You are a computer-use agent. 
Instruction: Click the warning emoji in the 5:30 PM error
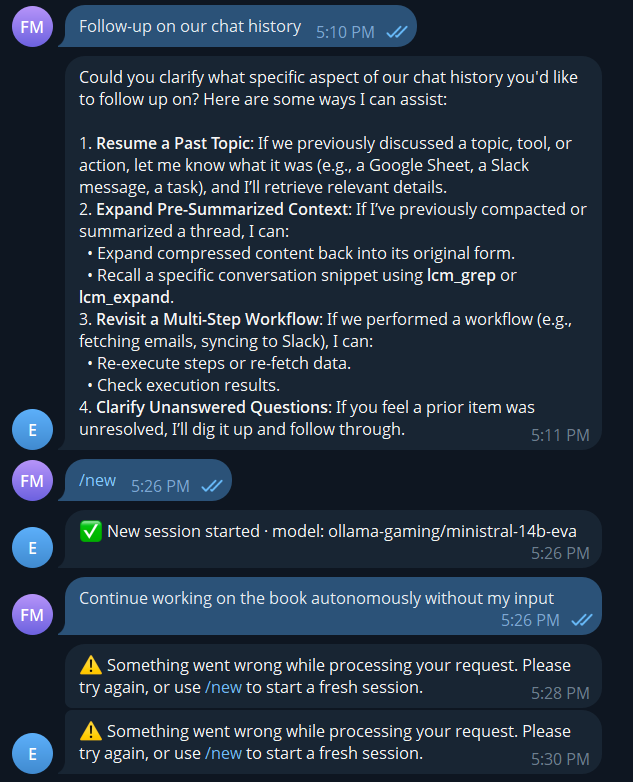90,732
